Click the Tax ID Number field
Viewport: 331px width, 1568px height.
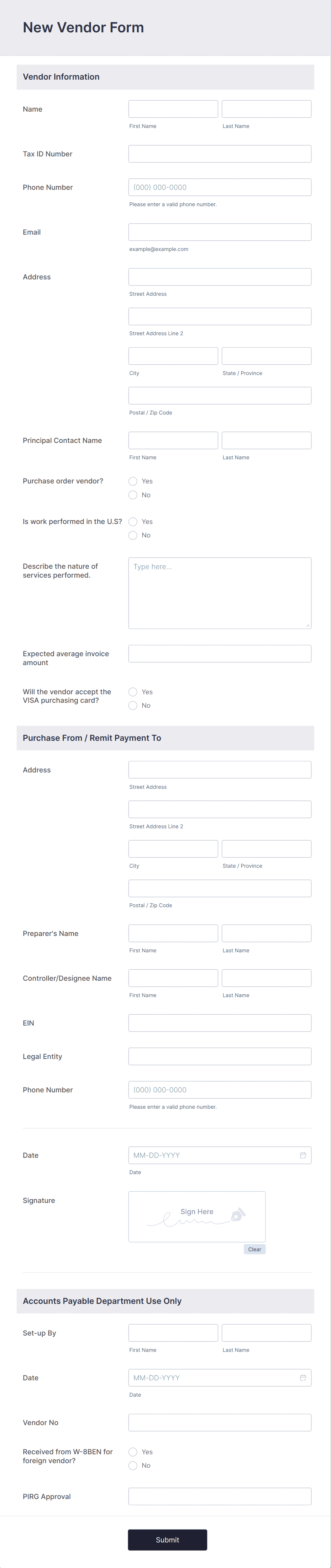coord(220,154)
